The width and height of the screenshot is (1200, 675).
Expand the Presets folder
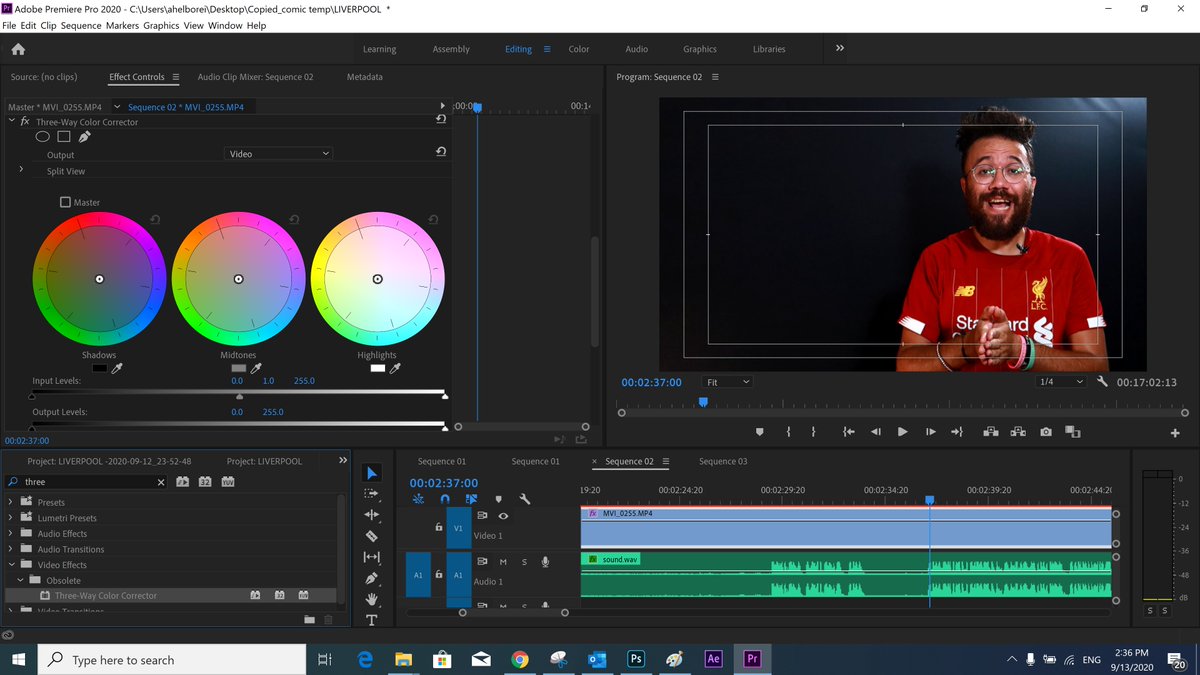coord(11,502)
